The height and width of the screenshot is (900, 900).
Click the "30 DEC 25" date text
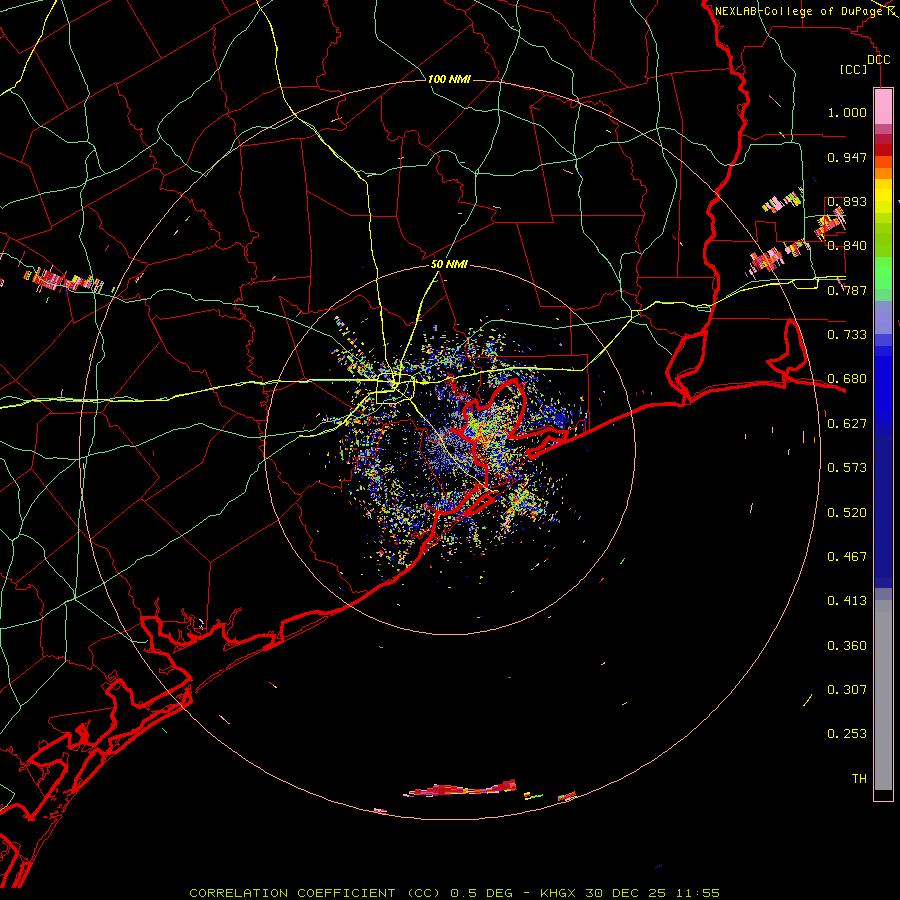pos(626,893)
